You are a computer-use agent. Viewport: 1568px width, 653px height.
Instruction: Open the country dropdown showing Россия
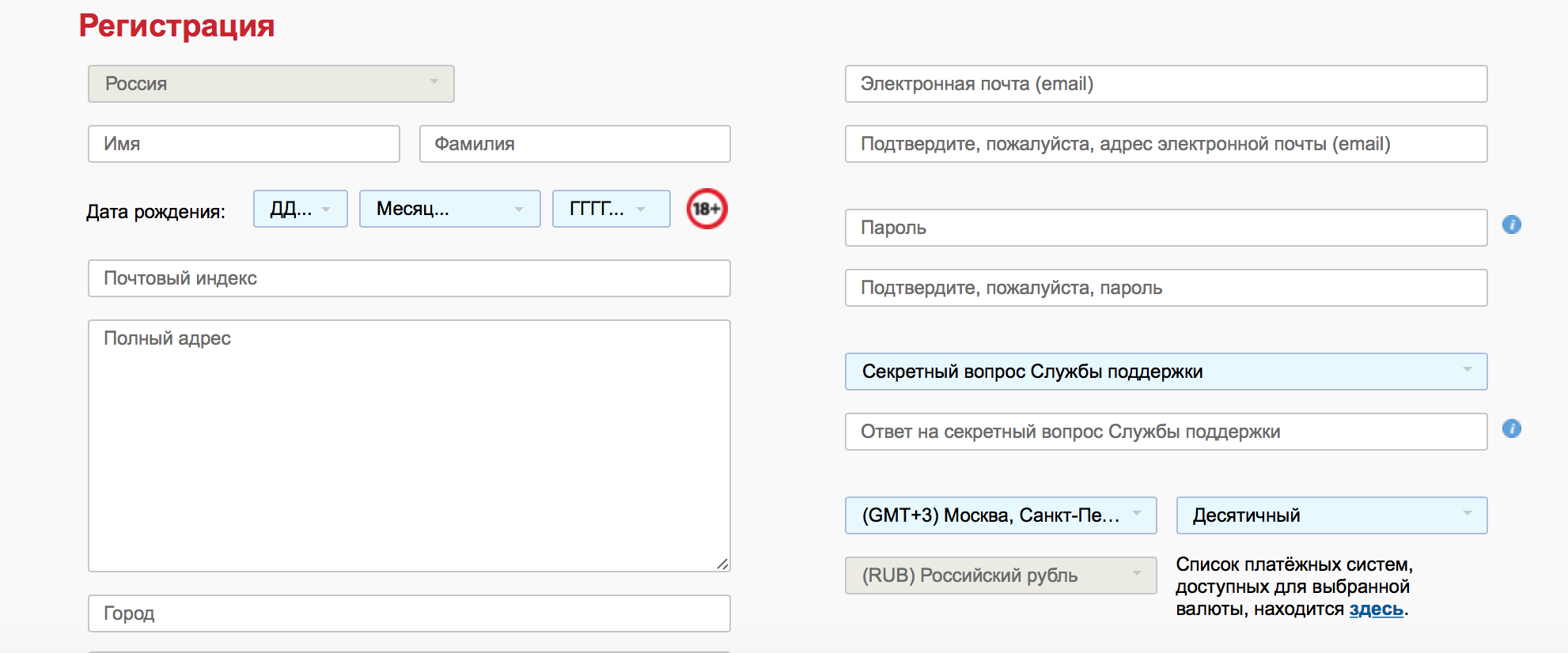pyautogui.click(x=271, y=84)
